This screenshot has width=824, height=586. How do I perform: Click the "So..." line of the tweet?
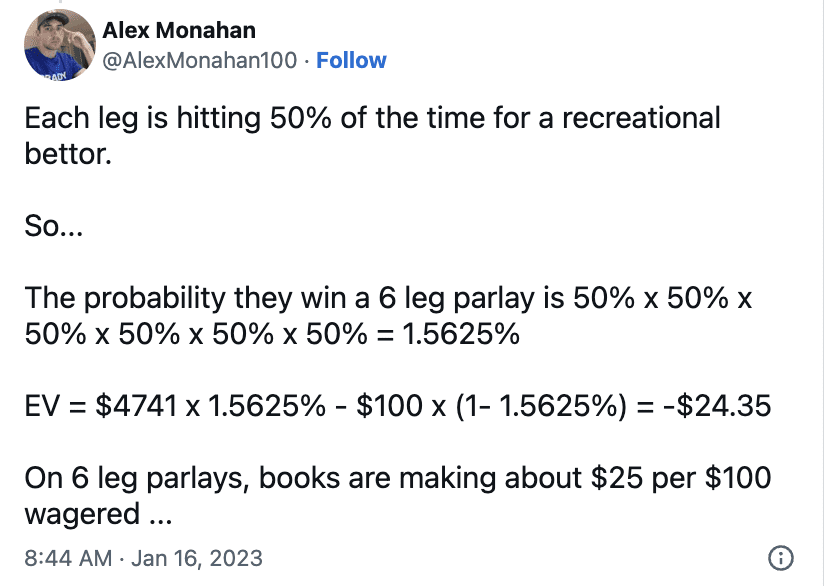[54, 226]
